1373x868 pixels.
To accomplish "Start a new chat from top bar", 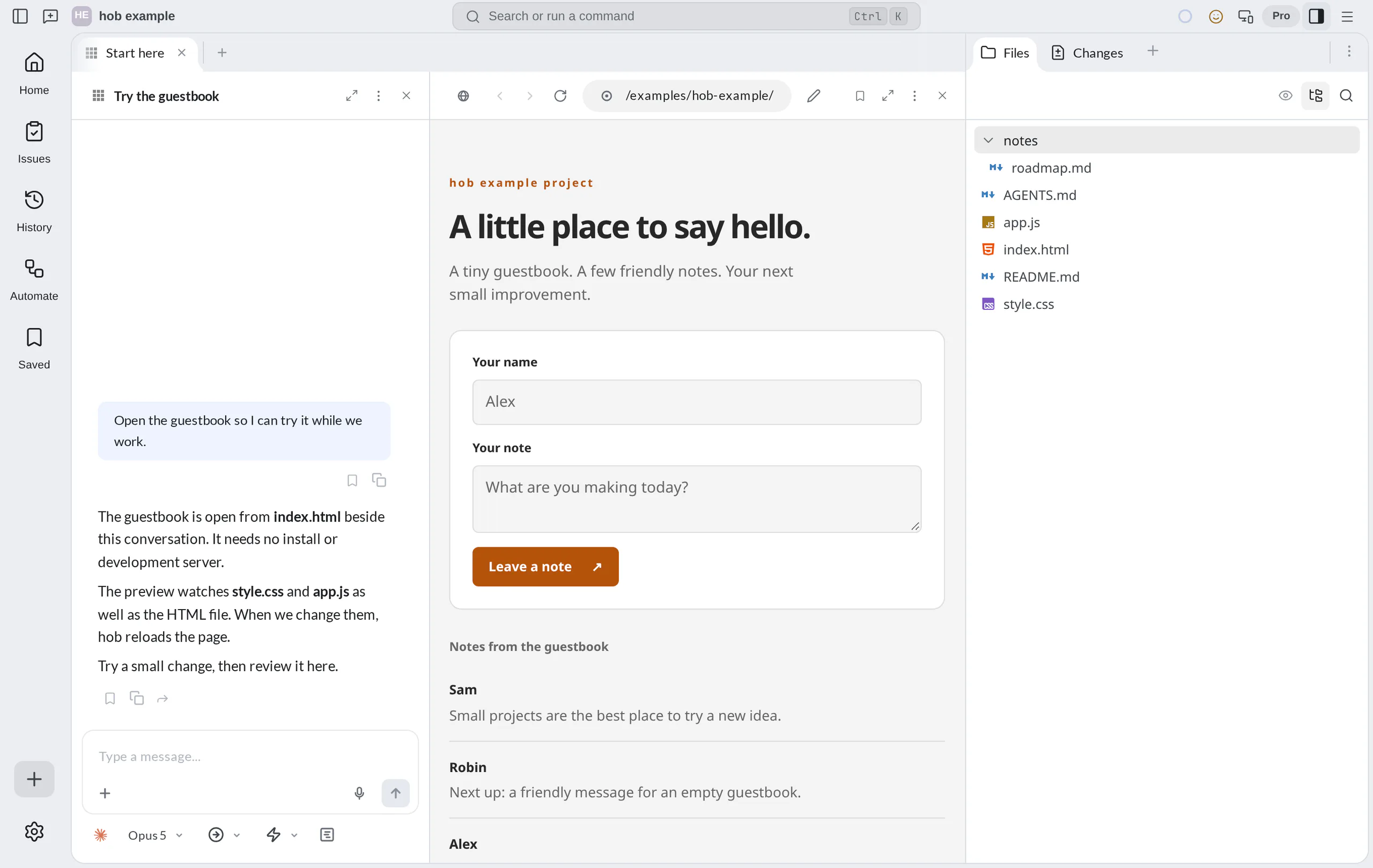I will pyautogui.click(x=51, y=16).
